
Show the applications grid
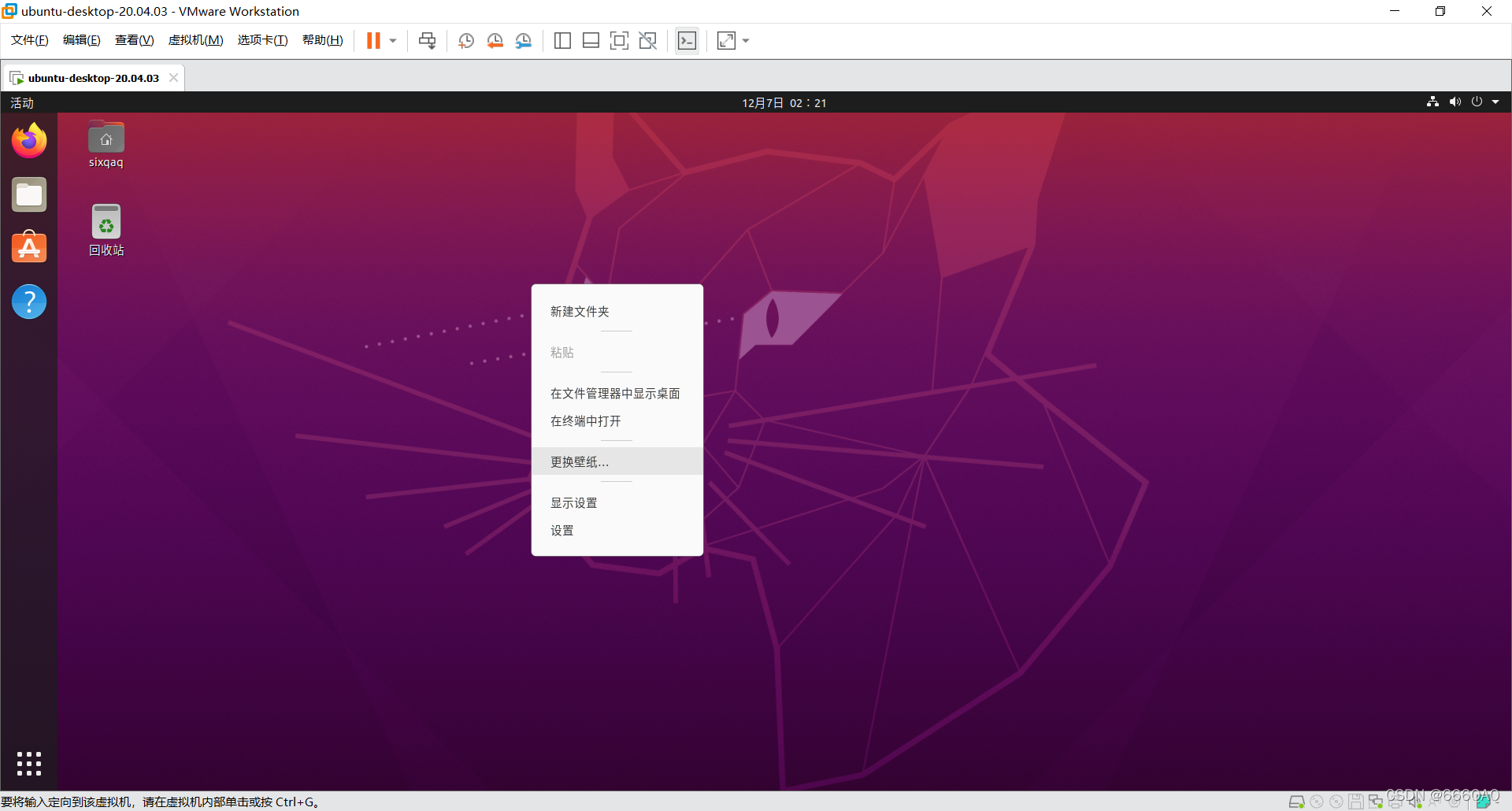pyautogui.click(x=29, y=763)
